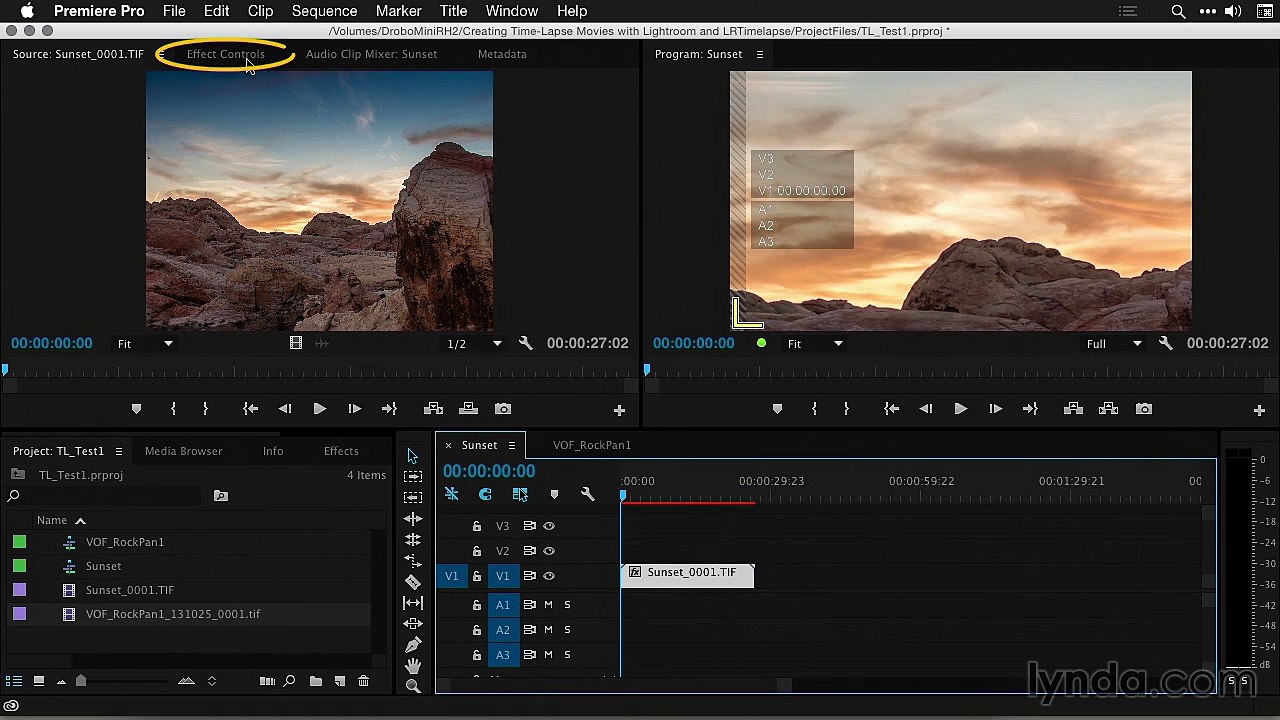Open Program: Sunset panel menu
The width and height of the screenshot is (1280, 720).
click(x=759, y=54)
